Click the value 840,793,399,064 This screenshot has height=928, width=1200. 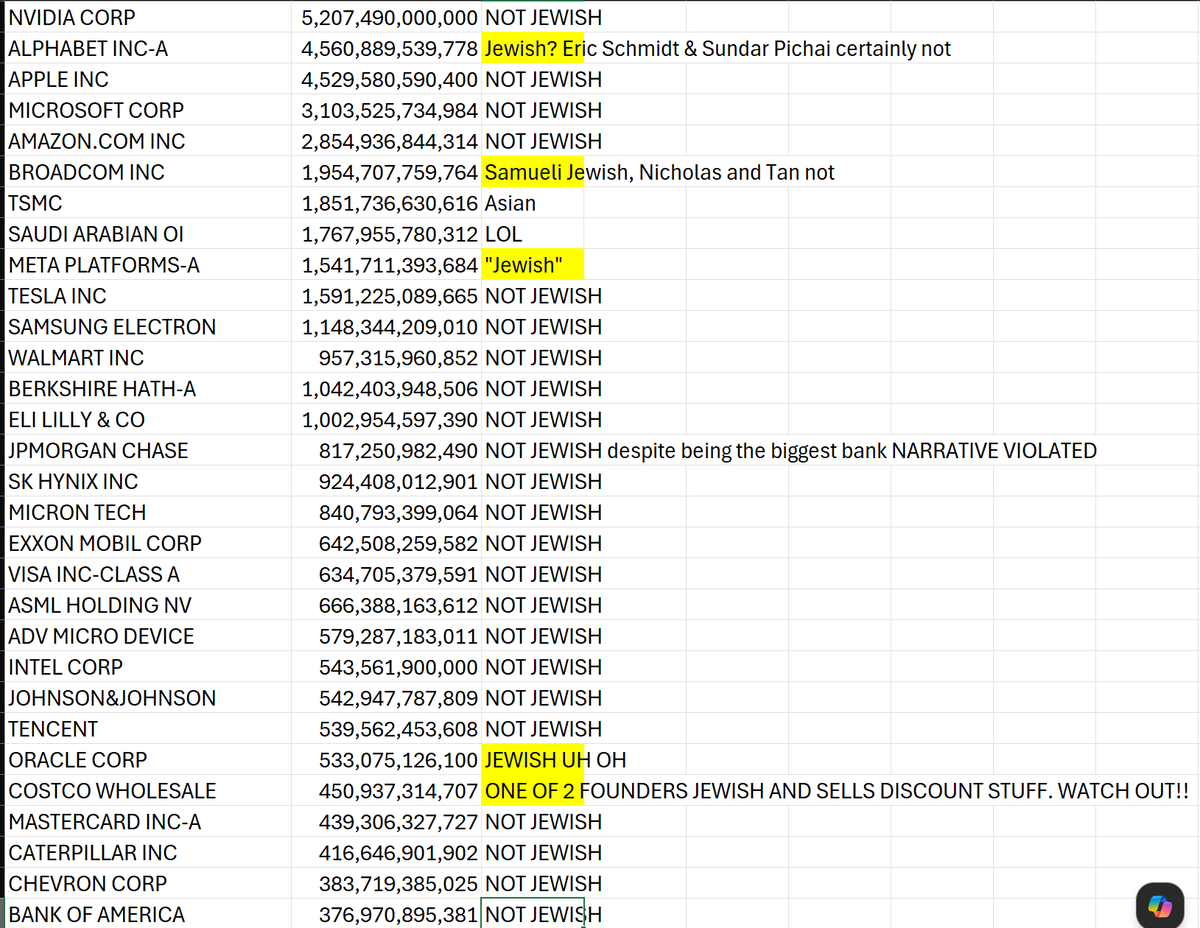tap(399, 512)
